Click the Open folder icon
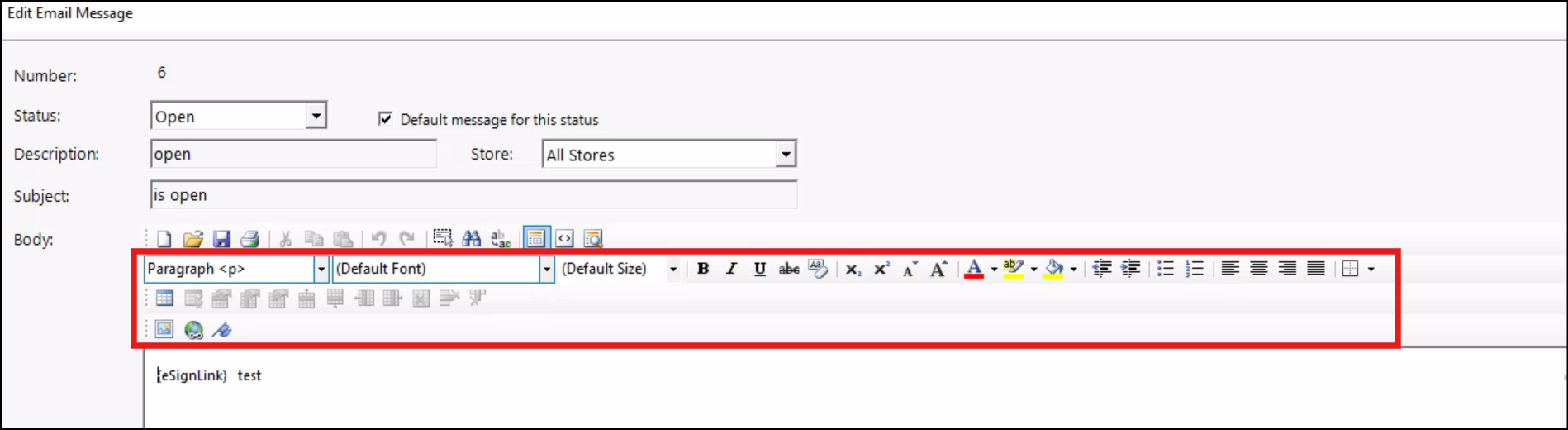The image size is (1568, 430). coord(192,239)
